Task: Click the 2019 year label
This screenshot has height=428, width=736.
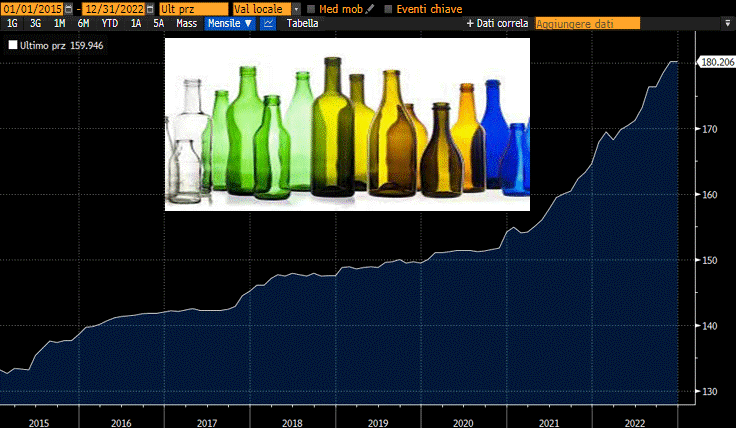Action: (x=378, y=423)
